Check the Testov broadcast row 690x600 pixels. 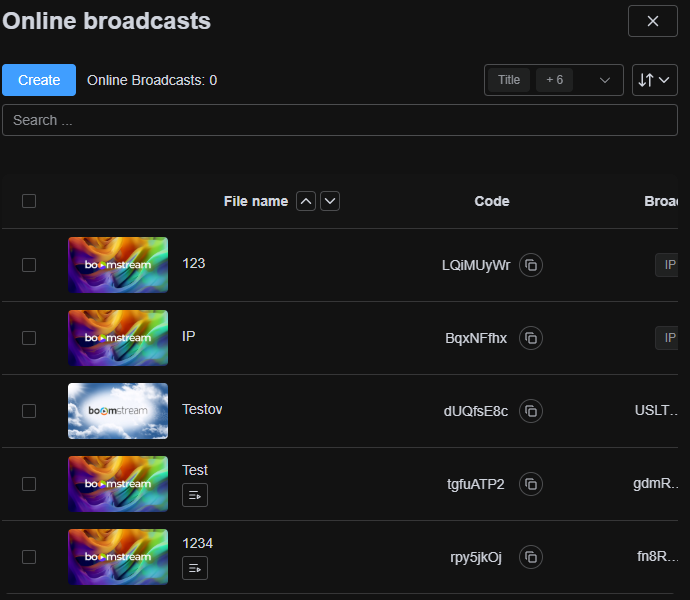pyautogui.click(x=29, y=411)
